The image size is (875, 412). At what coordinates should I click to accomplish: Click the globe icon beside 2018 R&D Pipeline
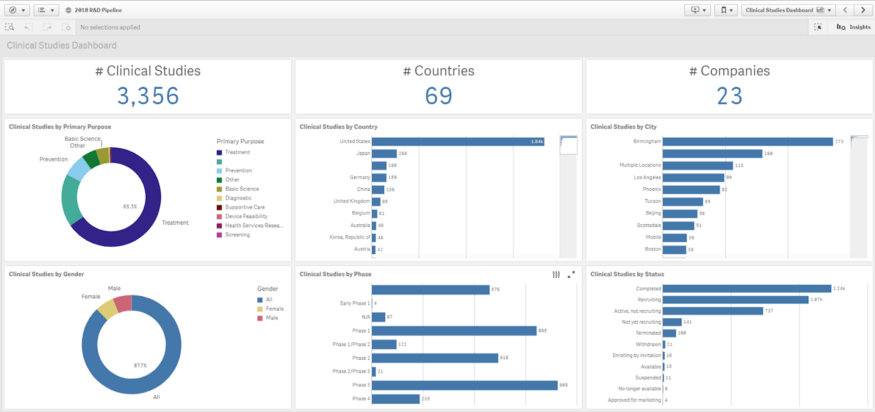(x=69, y=10)
